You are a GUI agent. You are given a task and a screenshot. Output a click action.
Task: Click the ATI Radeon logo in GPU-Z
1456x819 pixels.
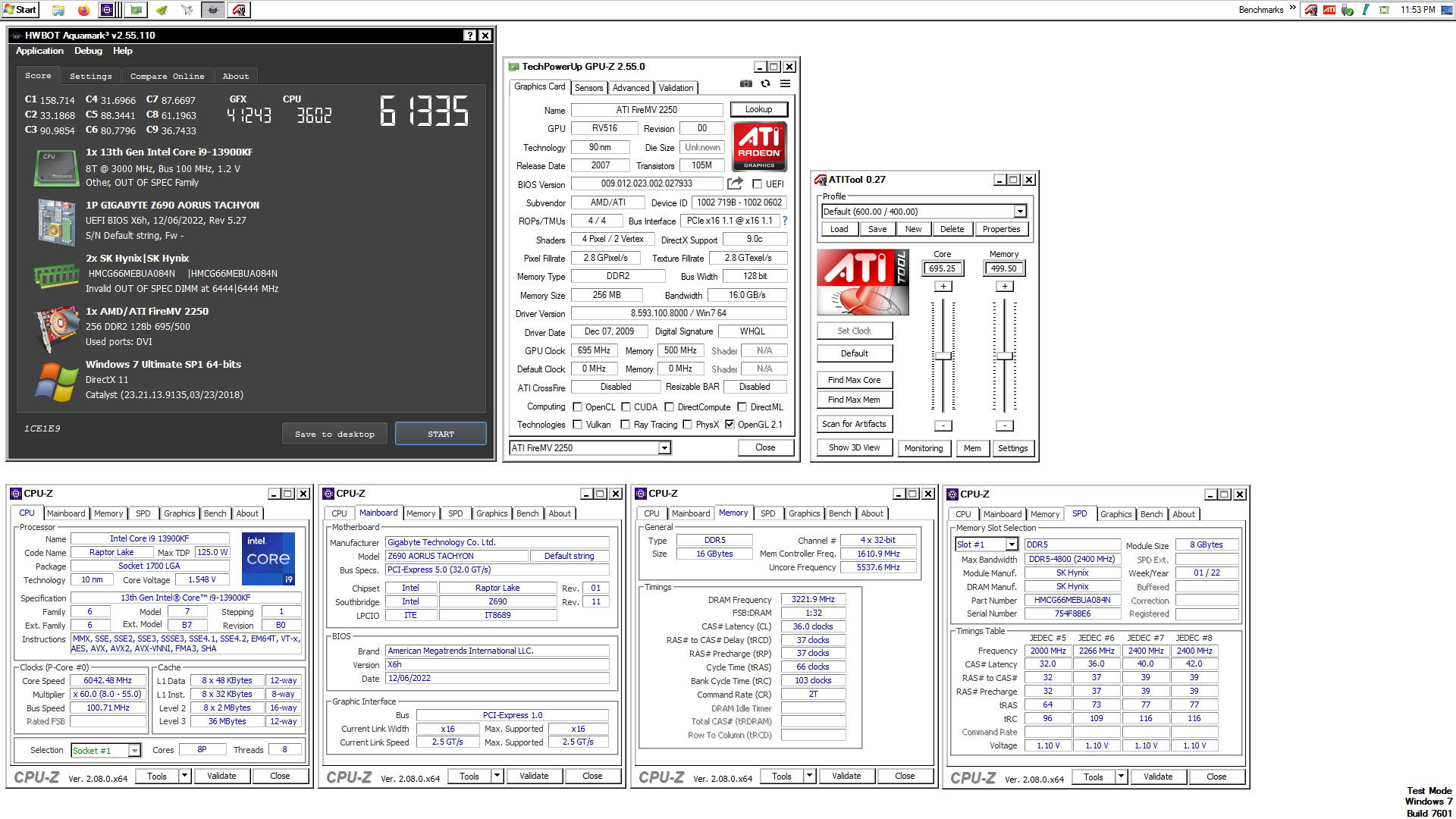759,146
